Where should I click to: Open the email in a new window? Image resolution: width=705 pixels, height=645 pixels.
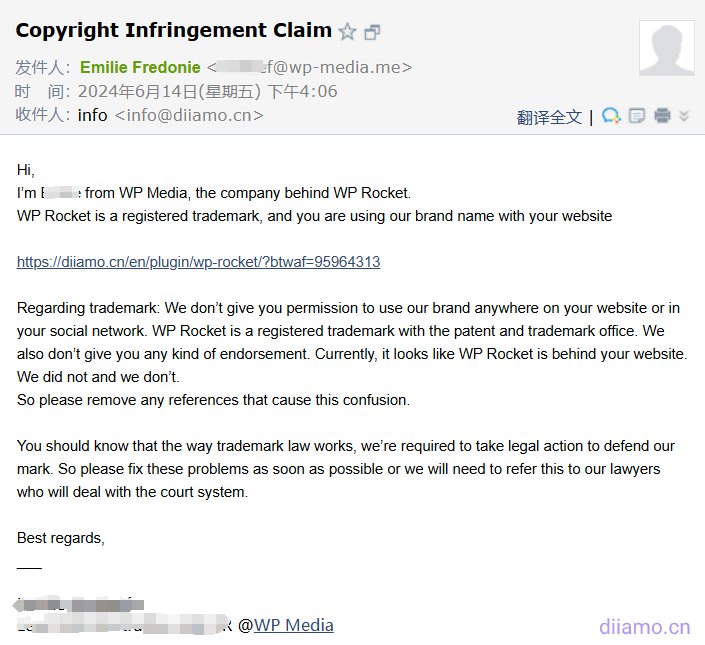coord(372,32)
